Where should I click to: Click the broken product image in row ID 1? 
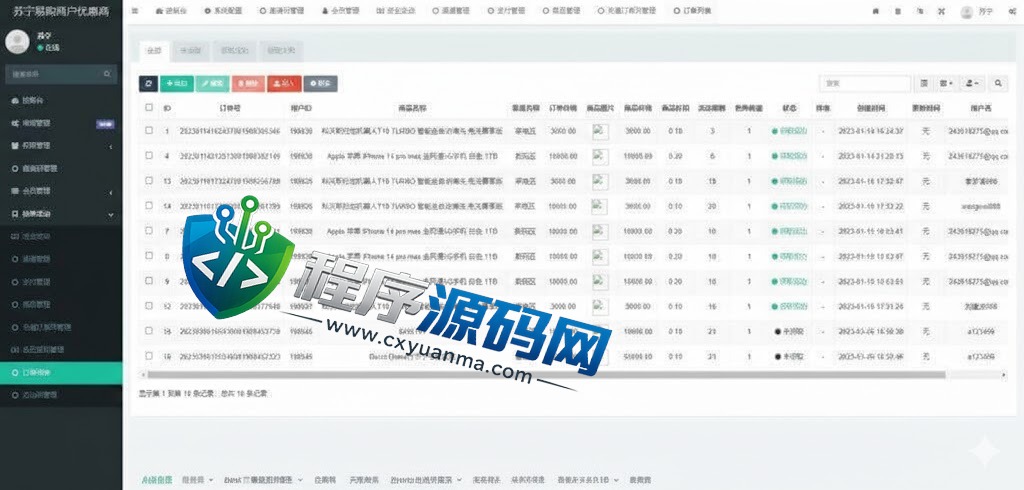click(x=600, y=131)
